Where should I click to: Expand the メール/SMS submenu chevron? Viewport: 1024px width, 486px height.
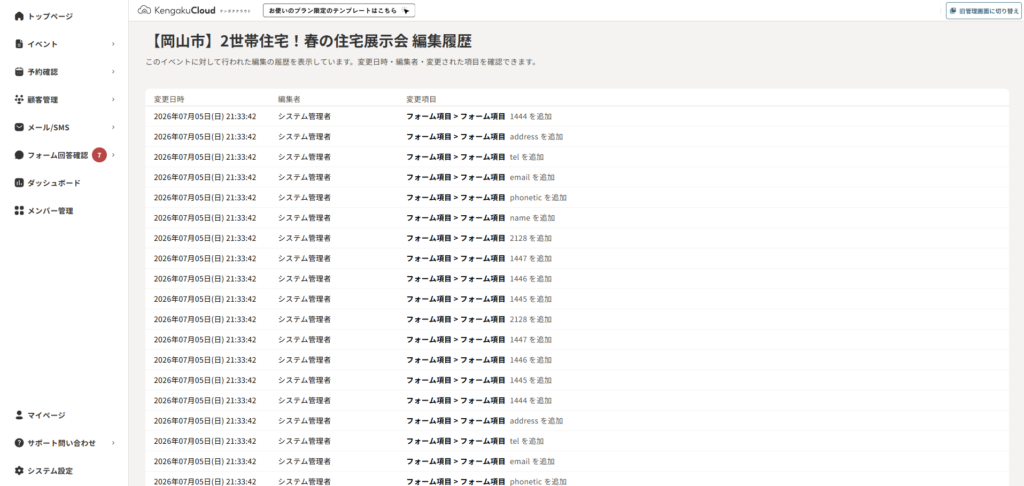click(x=113, y=127)
